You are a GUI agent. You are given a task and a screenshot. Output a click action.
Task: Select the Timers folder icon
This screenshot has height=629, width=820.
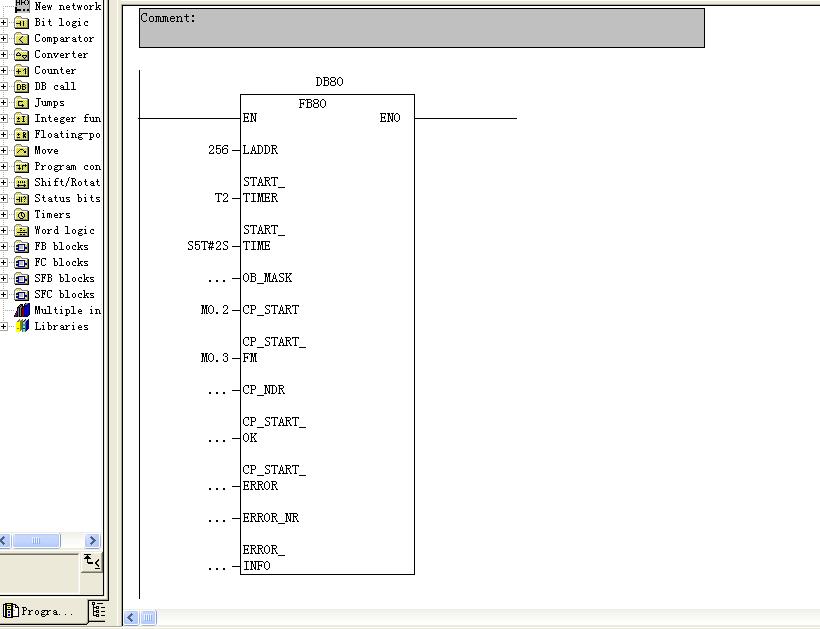[21, 214]
